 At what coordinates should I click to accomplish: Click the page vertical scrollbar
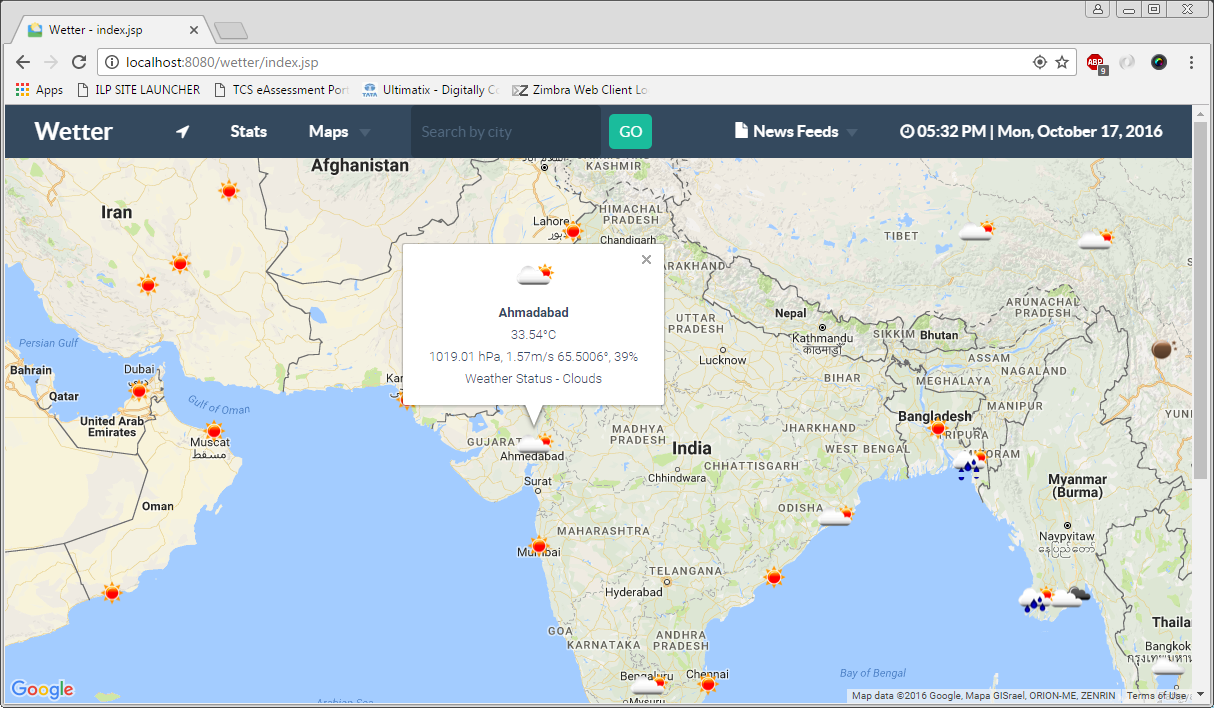click(x=1201, y=300)
